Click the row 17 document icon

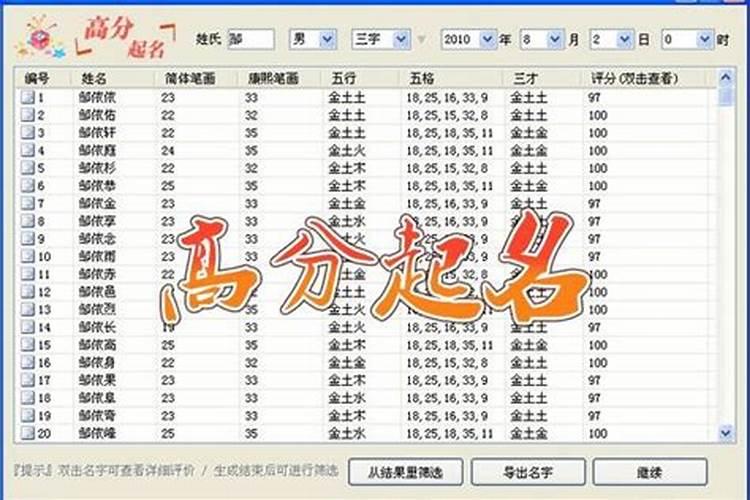click(x=28, y=380)
